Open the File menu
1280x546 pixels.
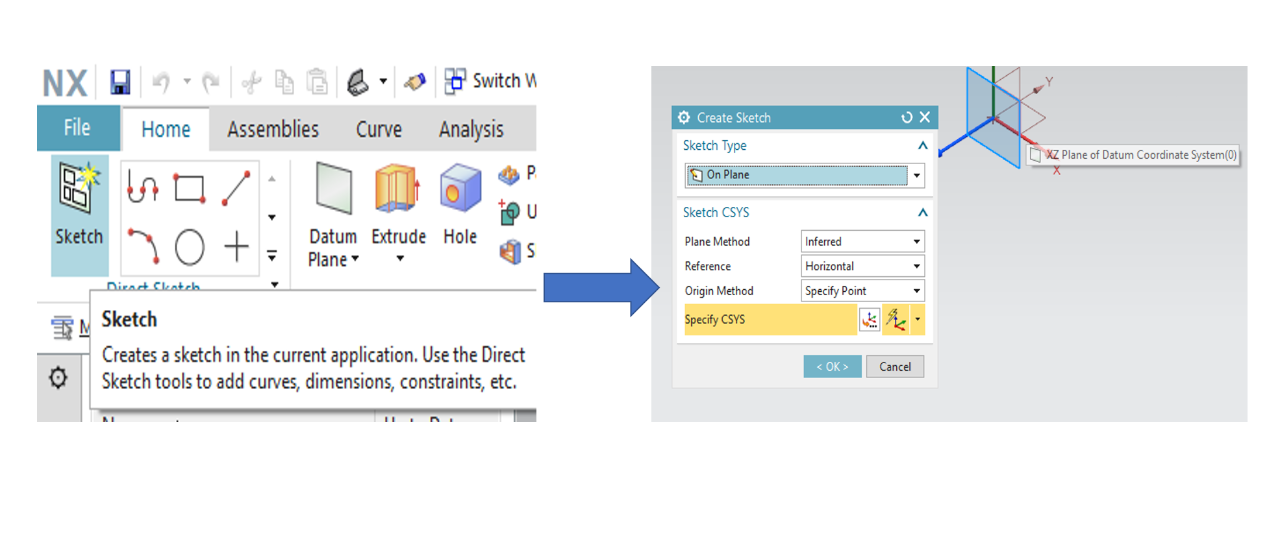tap(77, 128)
